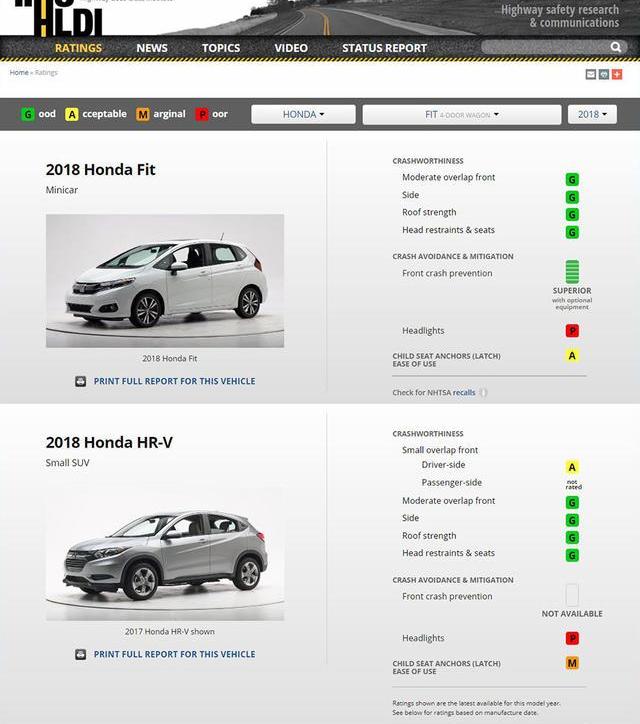Email this page via envelope icon
Screen dimensions: 640x724
[591, 74]
